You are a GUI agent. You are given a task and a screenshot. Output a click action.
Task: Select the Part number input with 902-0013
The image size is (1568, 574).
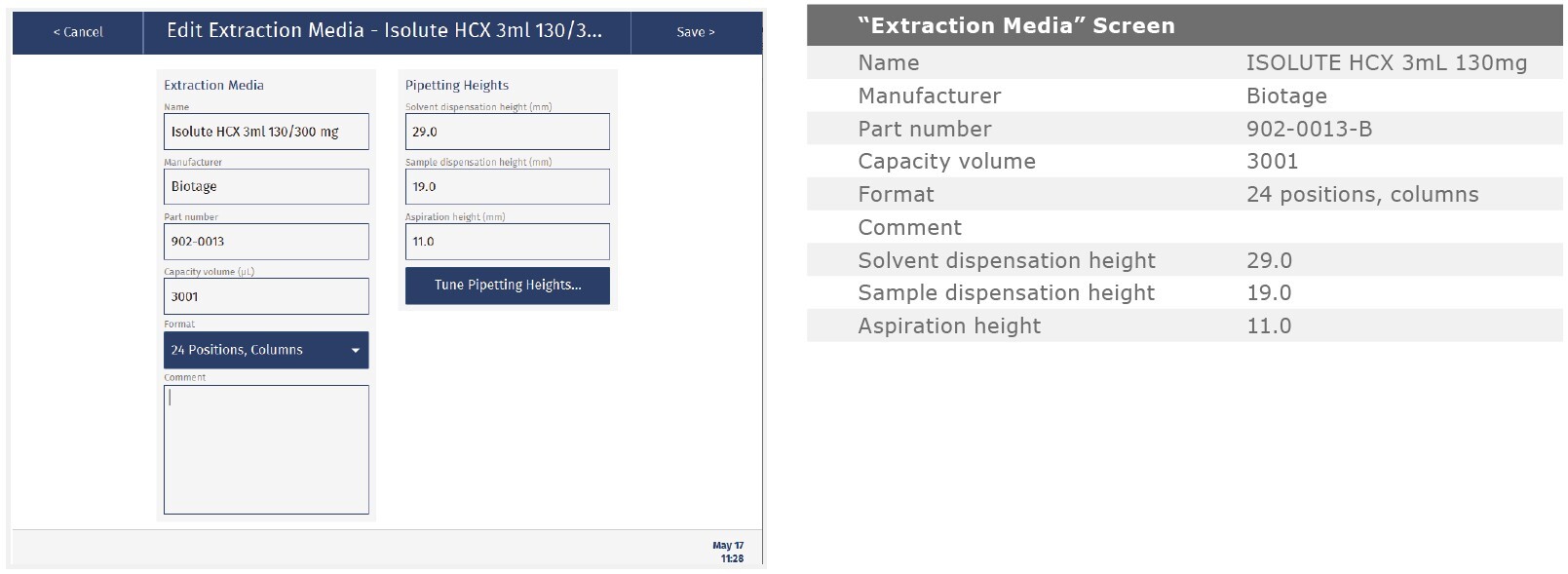[x=266, y=242]
